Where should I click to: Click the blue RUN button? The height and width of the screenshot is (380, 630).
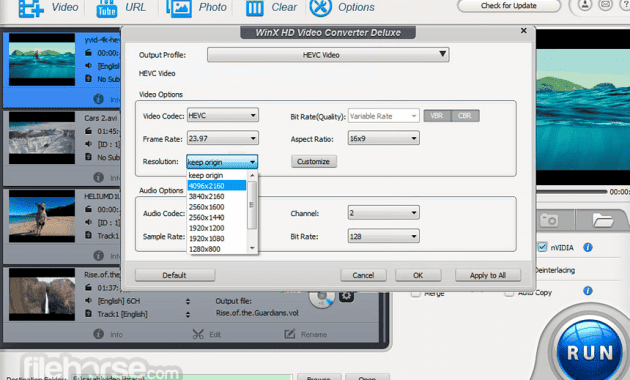(589, 352)
